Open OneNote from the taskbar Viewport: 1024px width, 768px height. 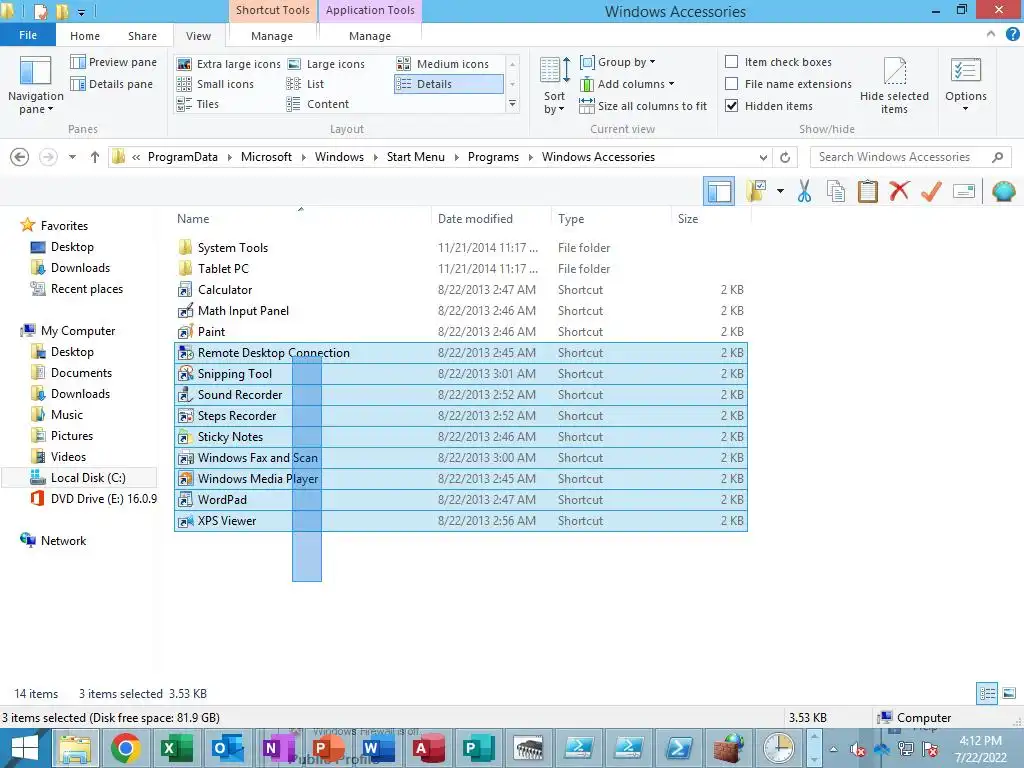point(278,748)
